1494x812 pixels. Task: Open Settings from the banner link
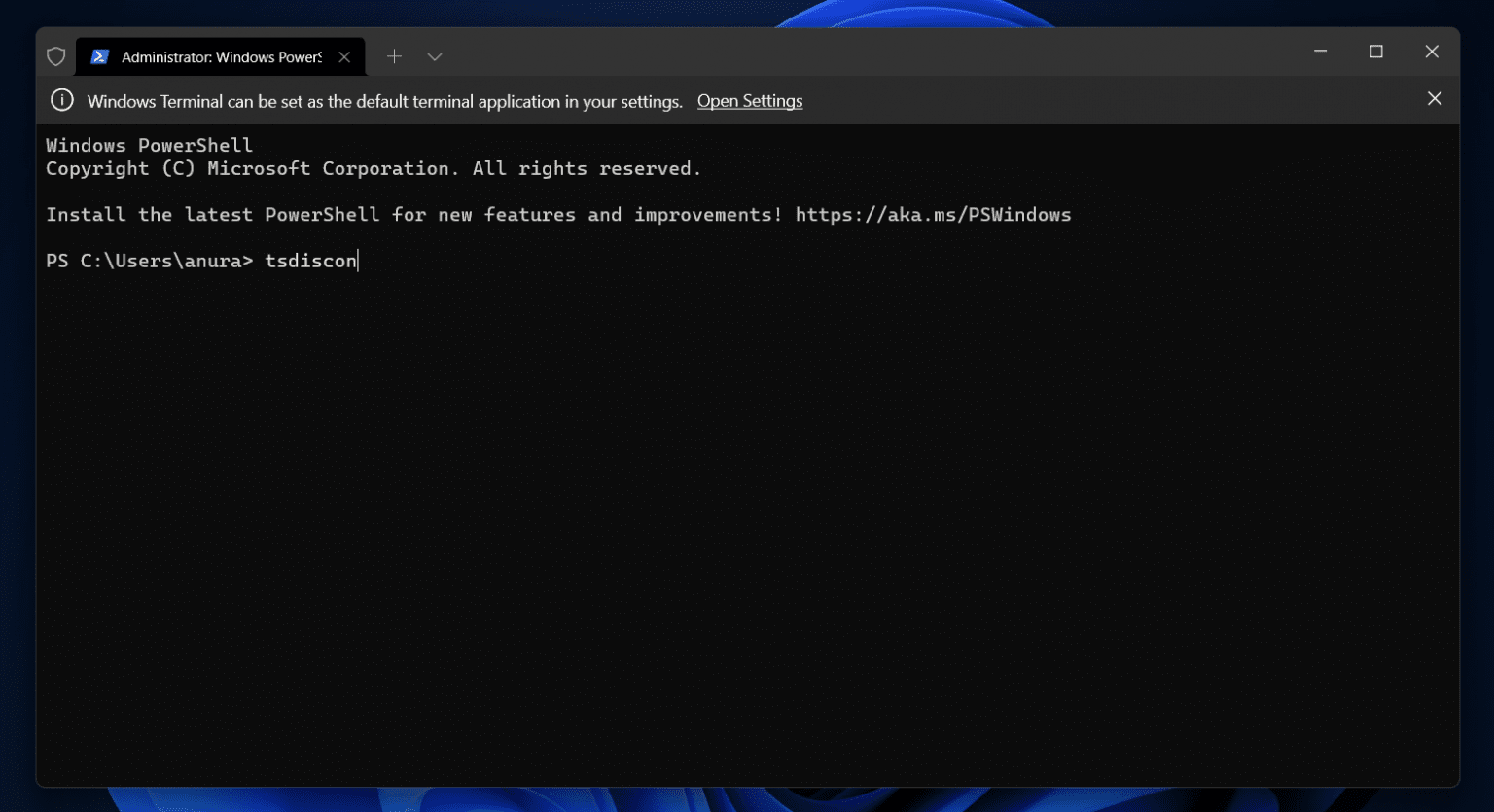749,100
